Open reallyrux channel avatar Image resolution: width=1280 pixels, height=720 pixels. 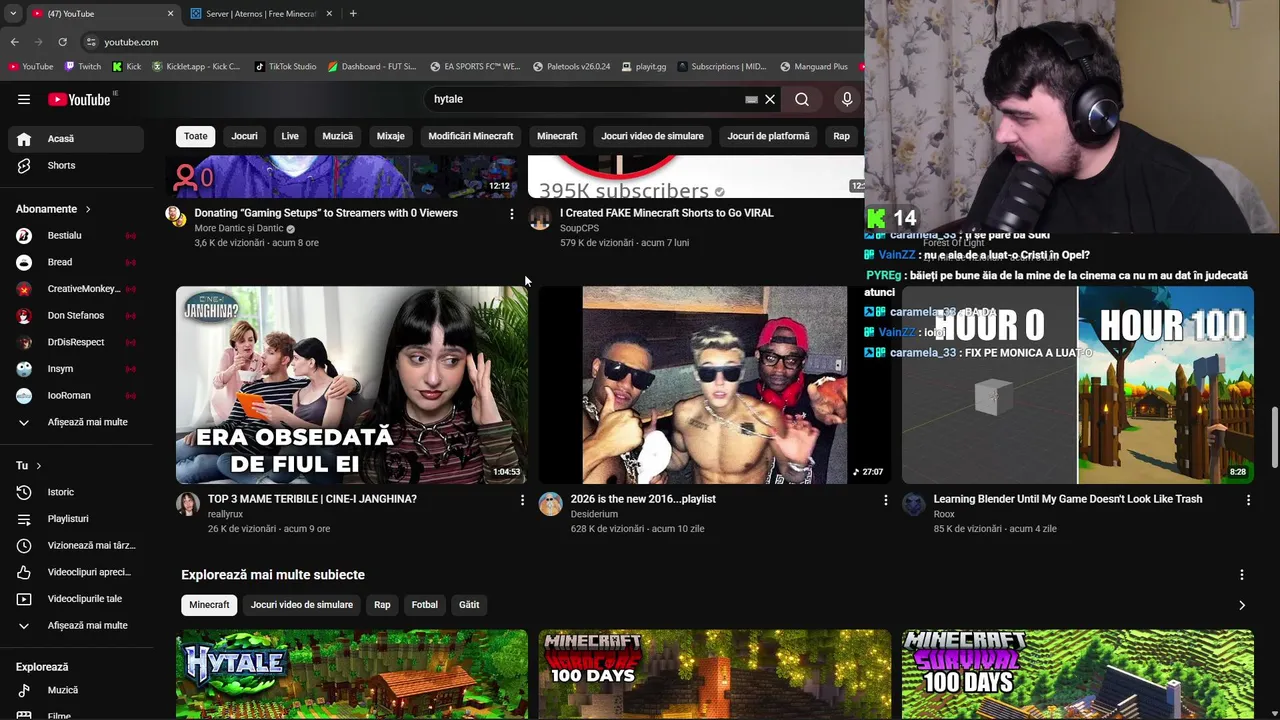pyautogui.click(x=188, y=504)
